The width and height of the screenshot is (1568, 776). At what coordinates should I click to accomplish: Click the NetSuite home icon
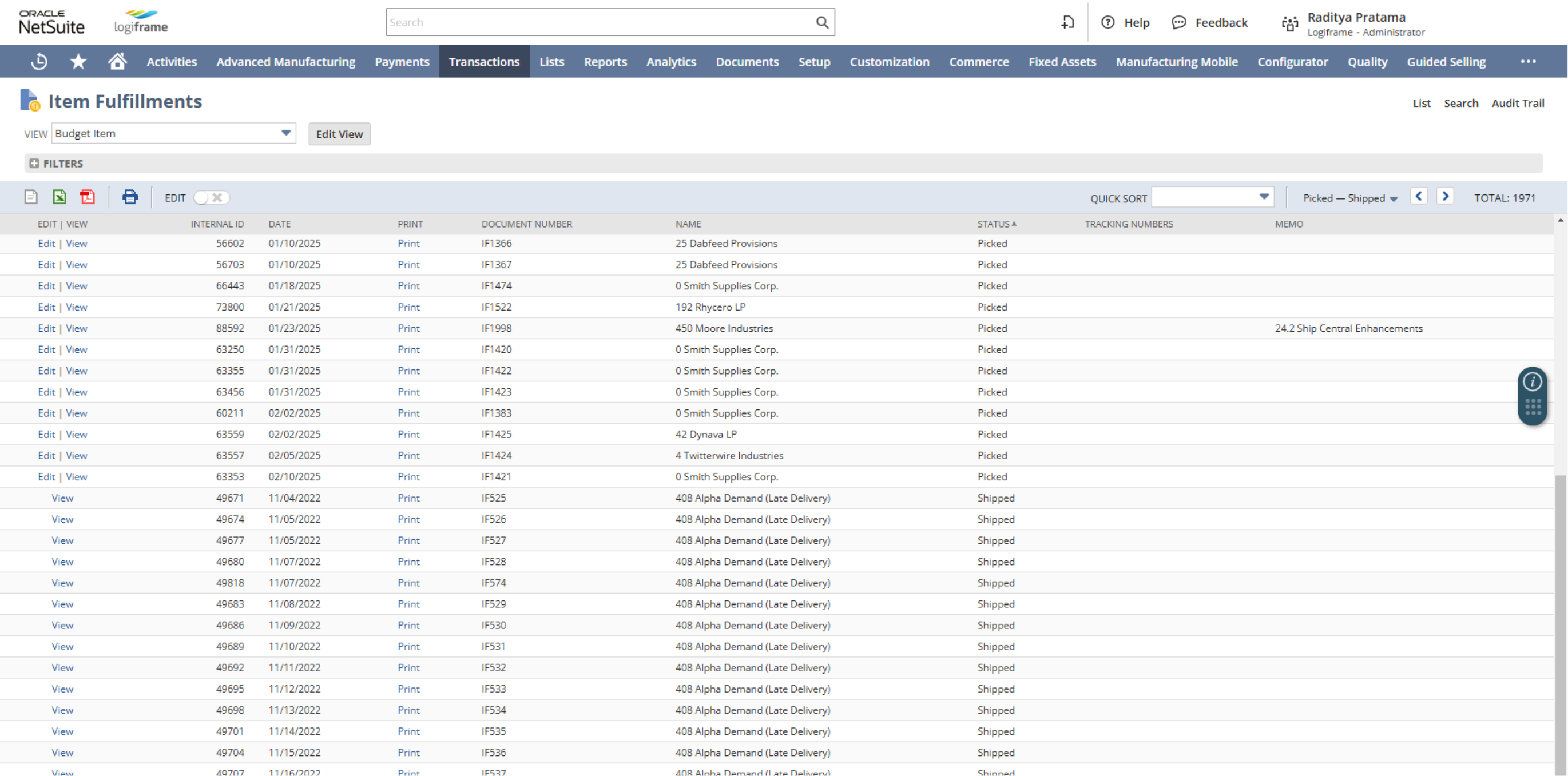click(x=117, y=62)
